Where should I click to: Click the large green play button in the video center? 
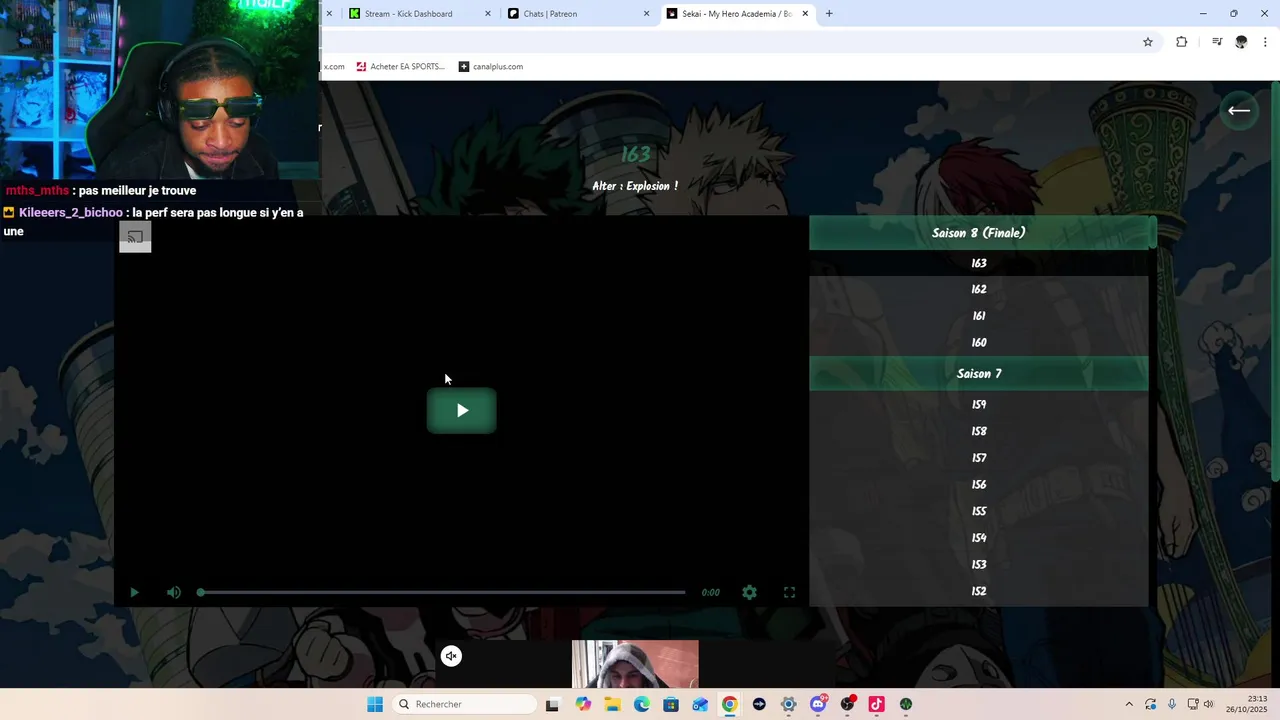(461, 410)
